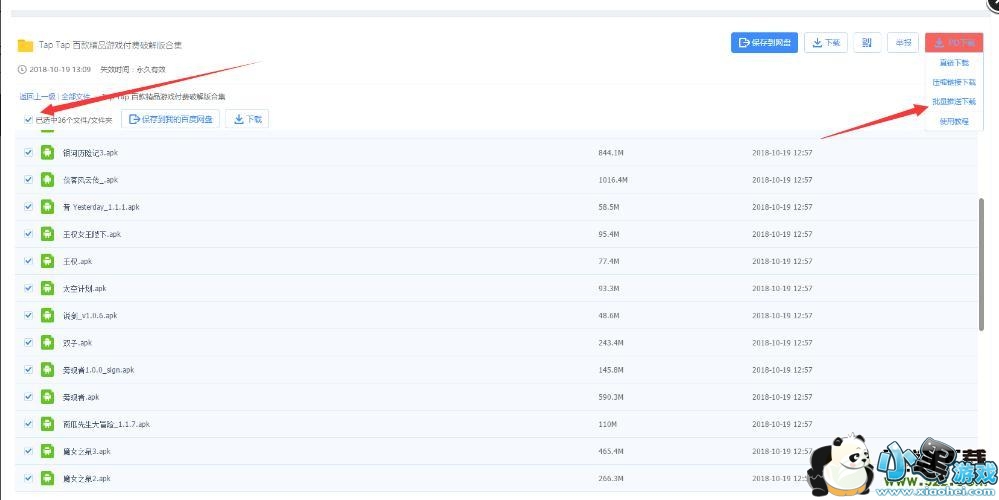Uncheck the checkbox for 王权女王陛下.apk
The height and width of the screenshot is (500, 999).
pyautogui.click(x=28, y=234)
